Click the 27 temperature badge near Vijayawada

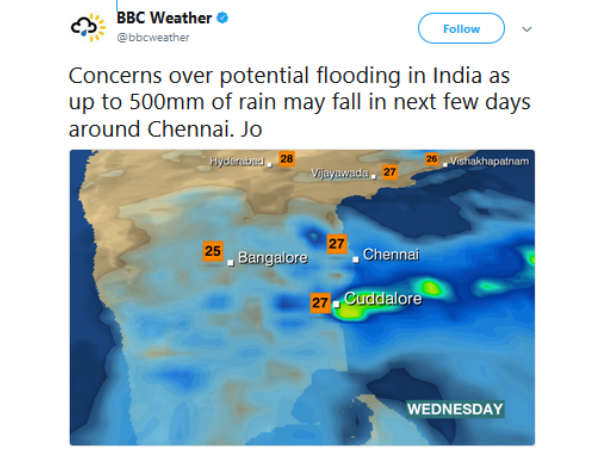pyautogui.click(x=391, y=171)
